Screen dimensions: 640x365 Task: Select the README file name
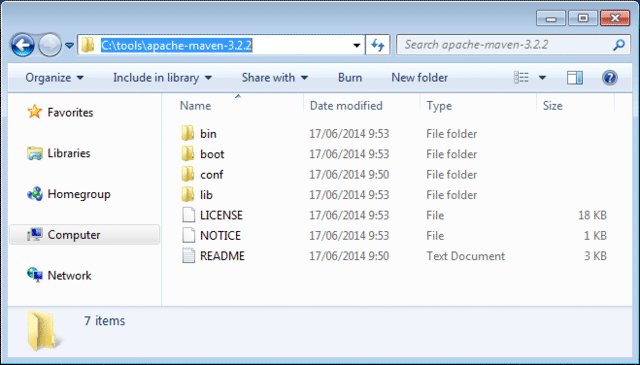tap(222, 256)
